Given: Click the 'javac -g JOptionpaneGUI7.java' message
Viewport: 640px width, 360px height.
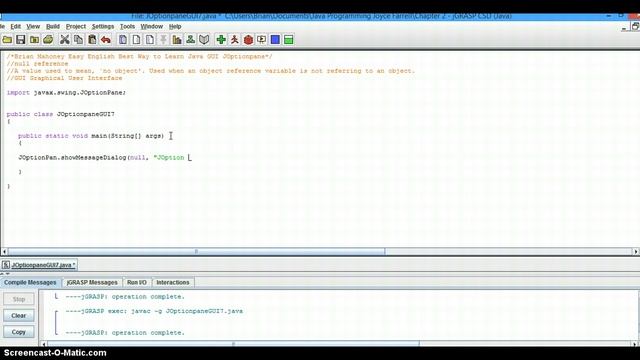Looking at the screenshot, I should tap(154, 311).
